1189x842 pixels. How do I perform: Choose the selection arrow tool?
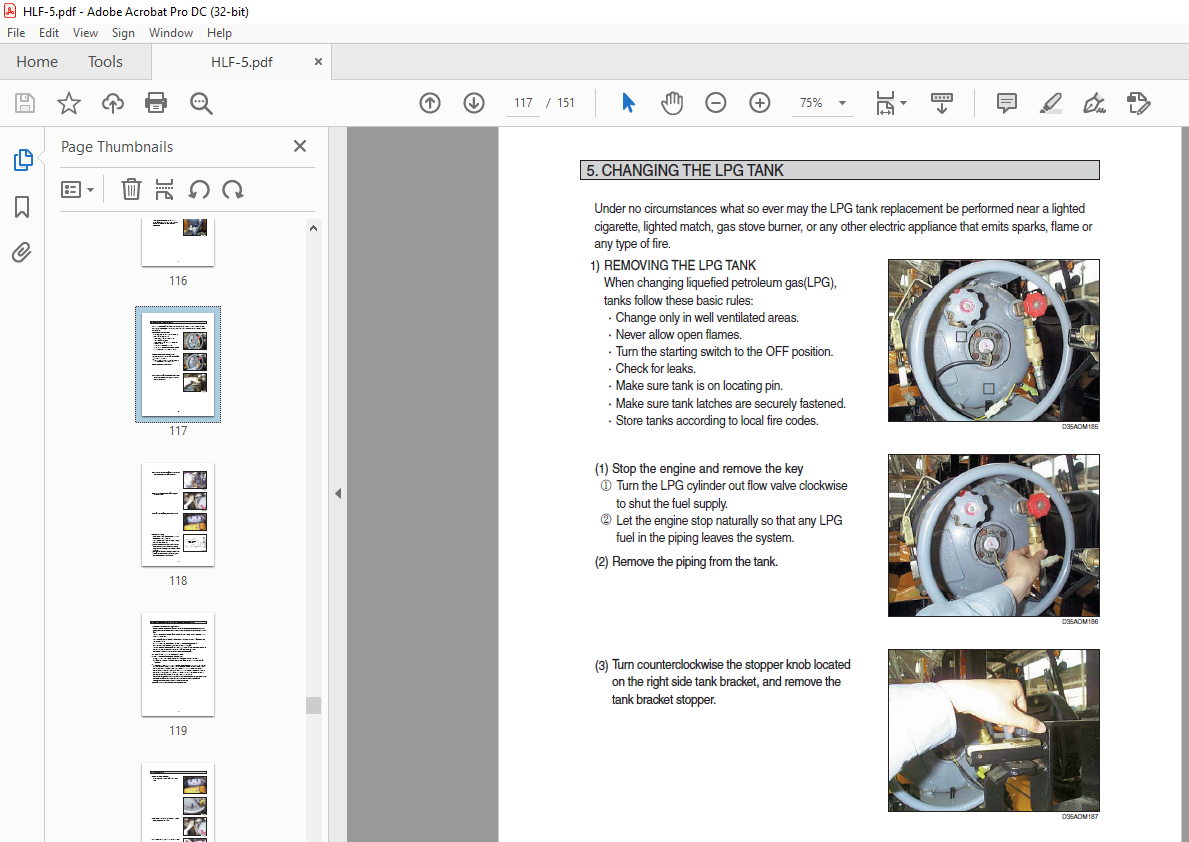628,102
